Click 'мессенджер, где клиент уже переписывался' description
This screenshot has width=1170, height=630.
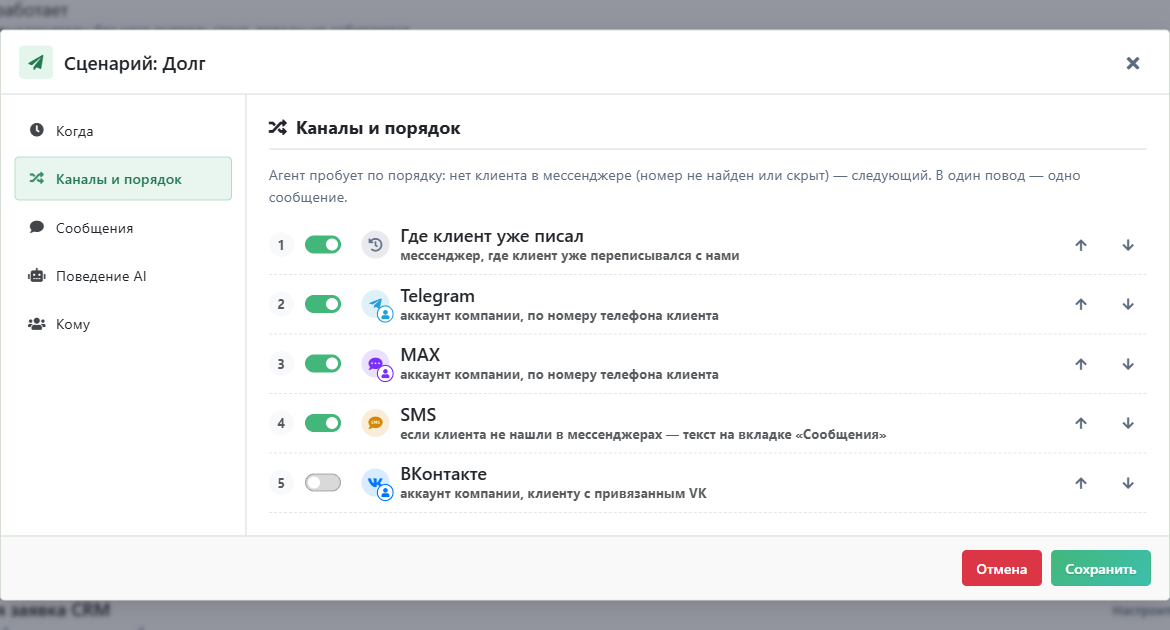(570, 255)
